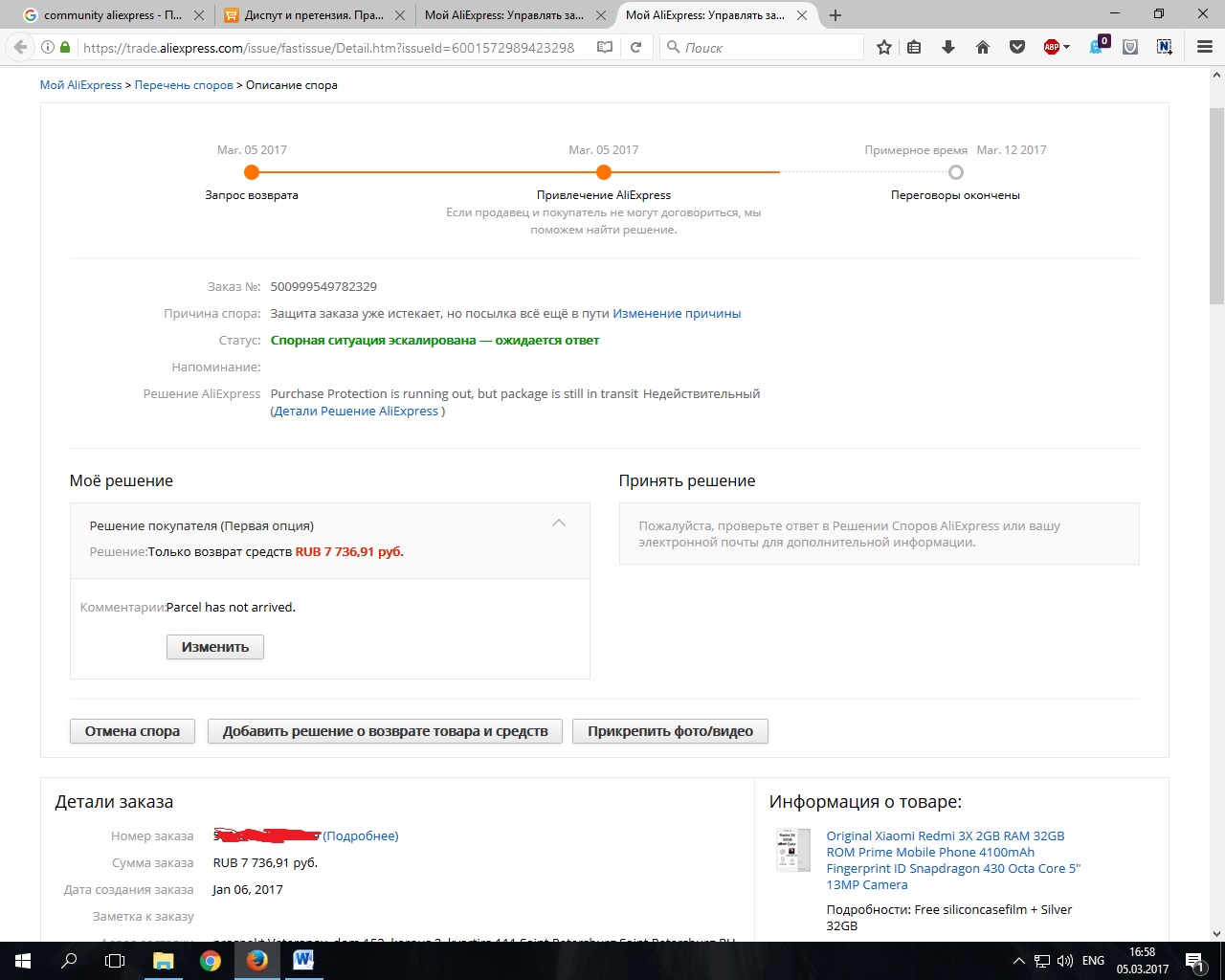
Task: Click the 'Принять решение' heading
Action: click(687, 480)
